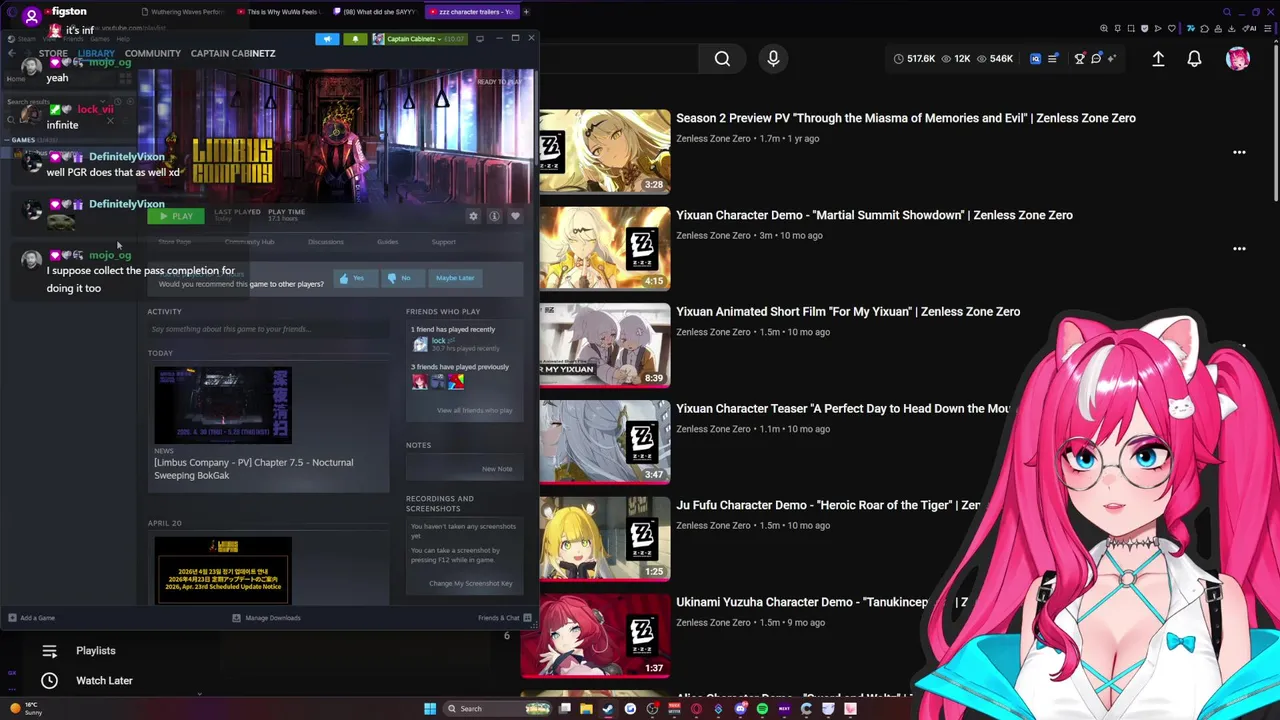The image size is (1280, 720).
Task: Click the YouTube upload arrow icon
Action: pos(1158,59)
